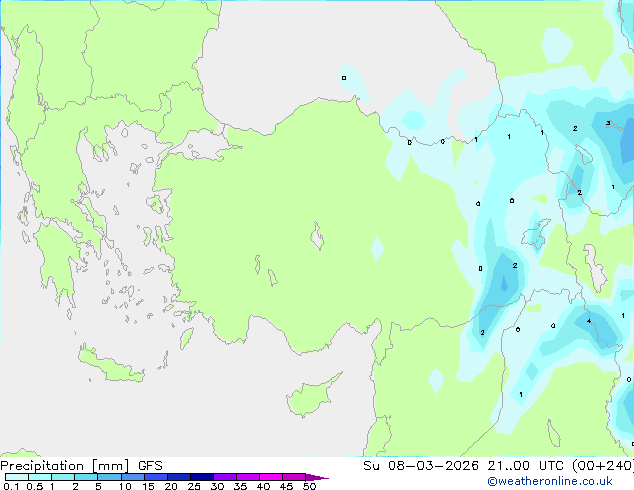
Task: Choose the 20–25 mm legend color box
Action: coord(178,477)
